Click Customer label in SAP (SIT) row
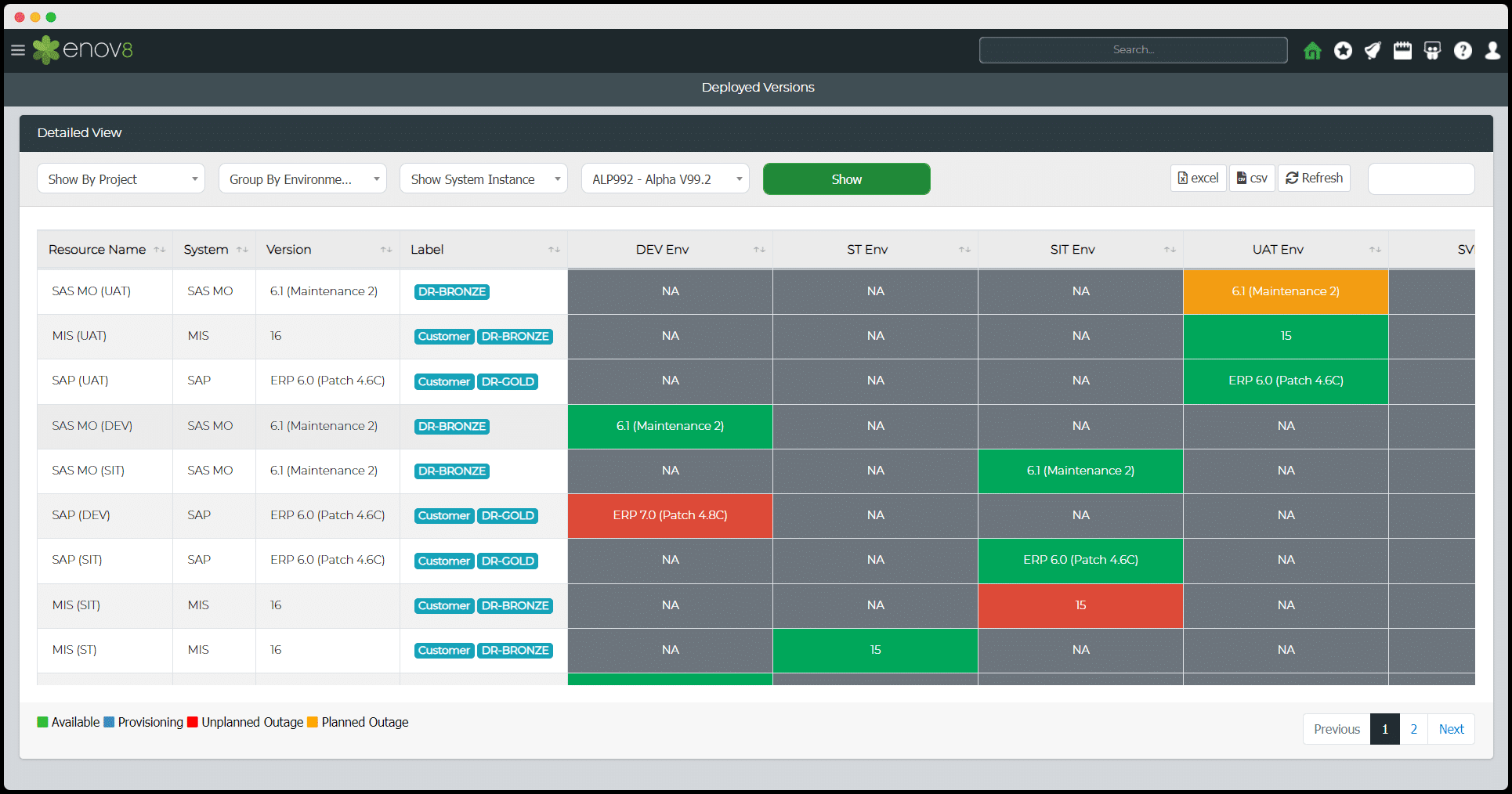 click(444, 561)
